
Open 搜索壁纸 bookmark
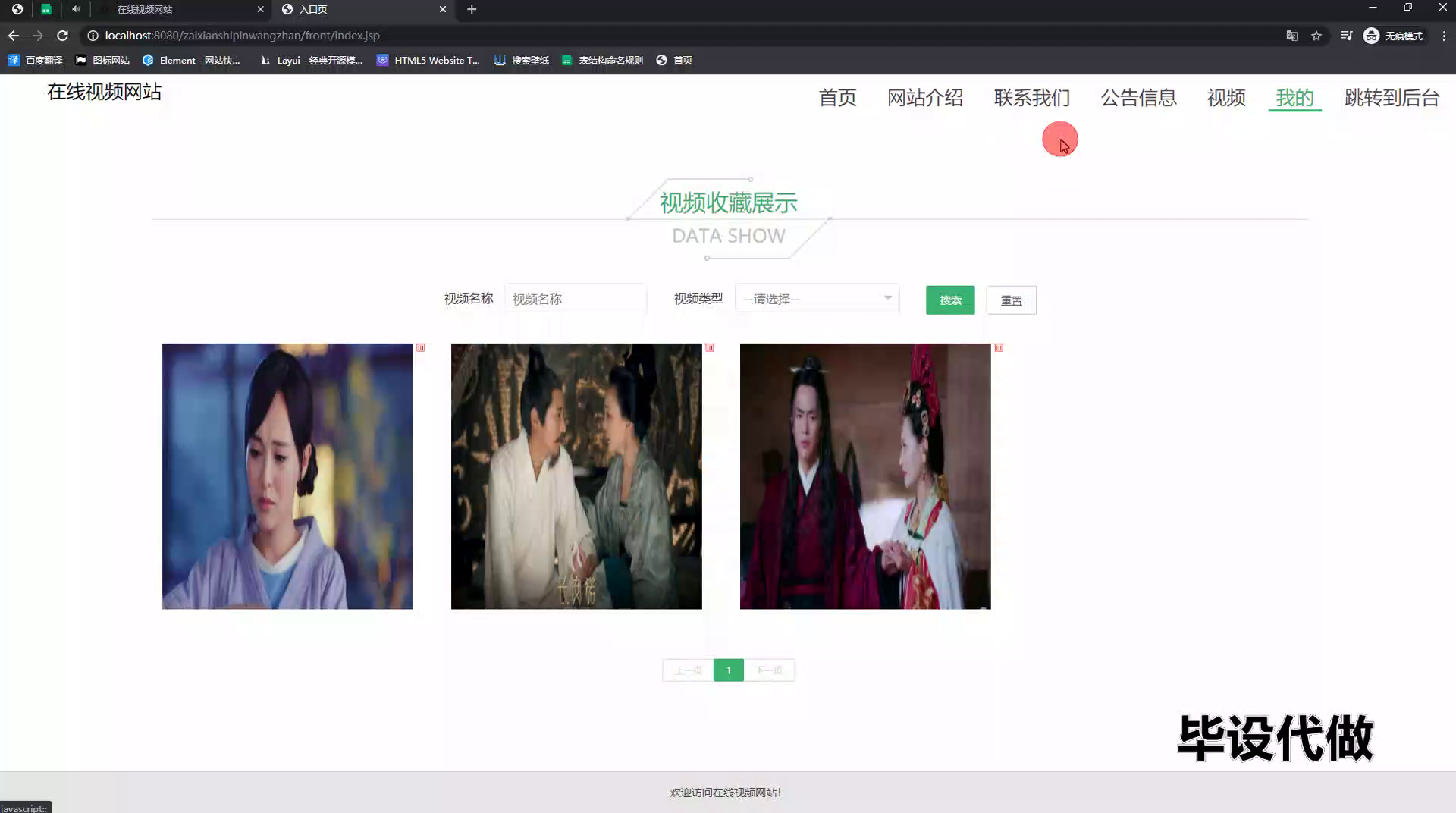521,61
